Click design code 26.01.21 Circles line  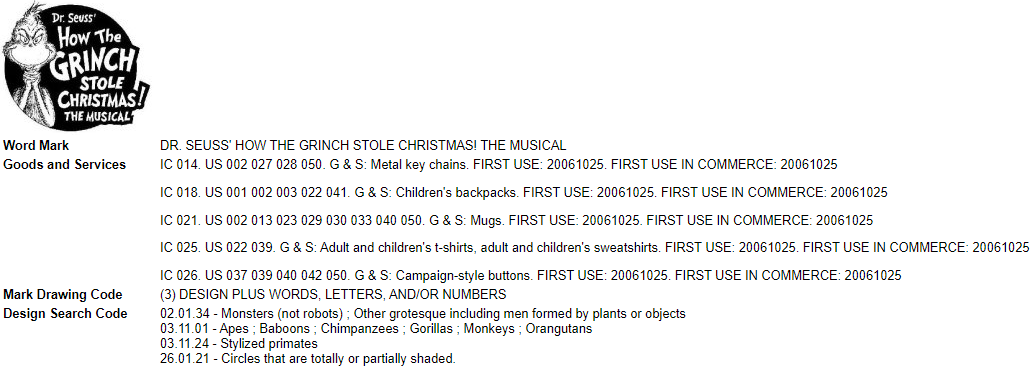pos(308,359)
